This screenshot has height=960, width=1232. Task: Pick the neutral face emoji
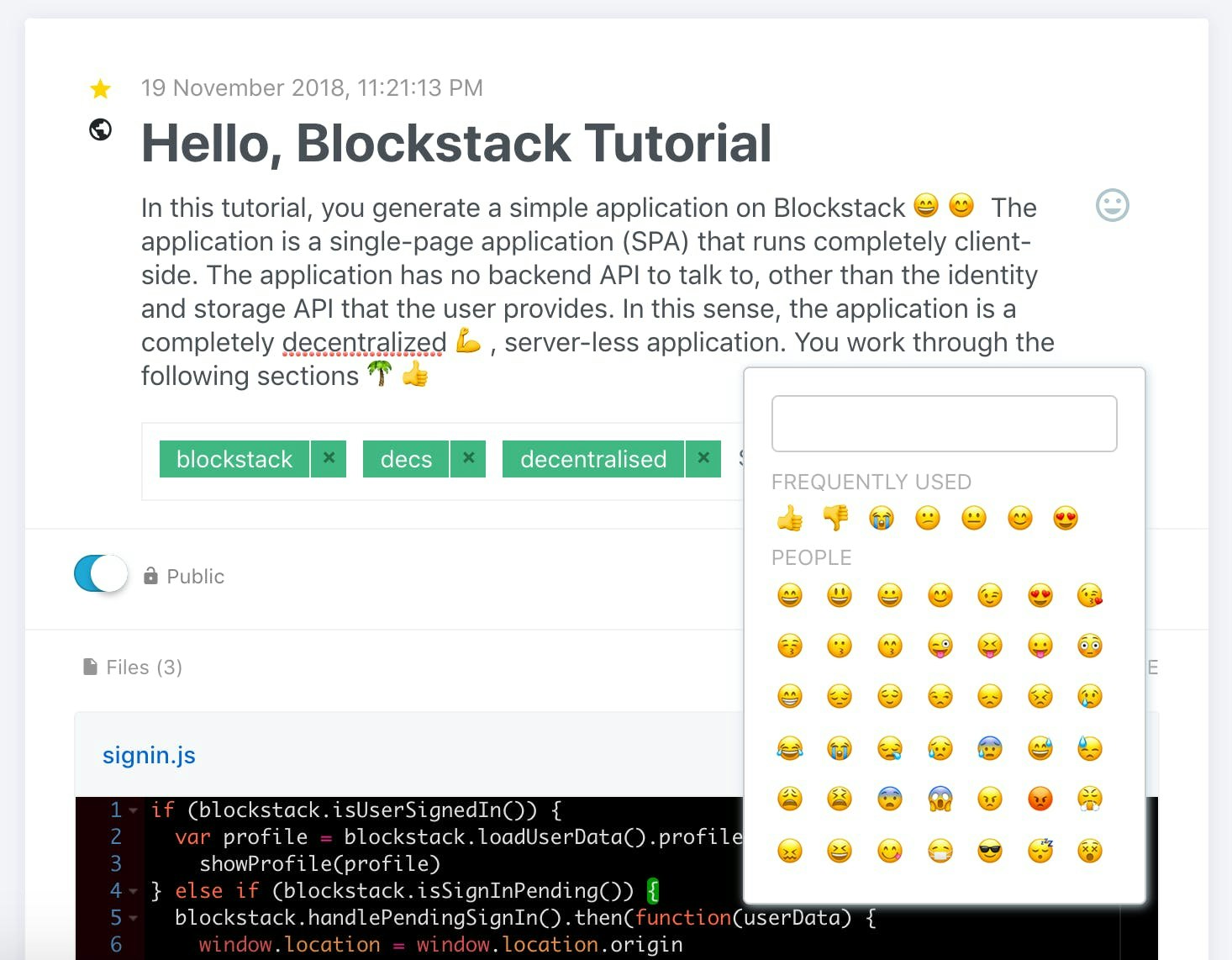pos(974,518)
